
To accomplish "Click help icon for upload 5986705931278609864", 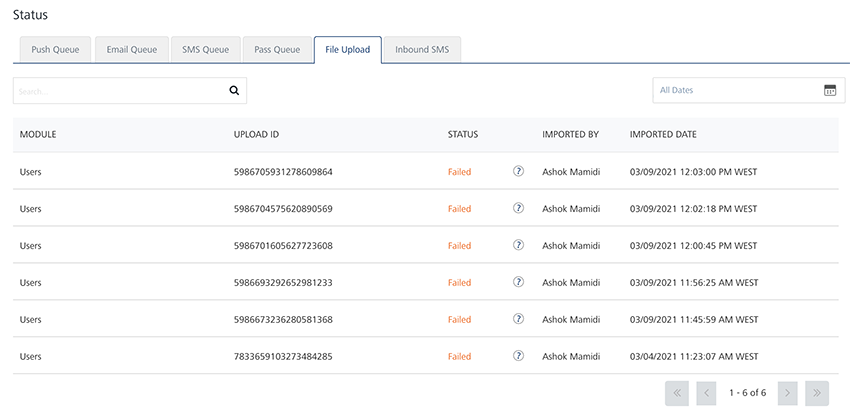I will pyautogui.click(x=518, y=172).
